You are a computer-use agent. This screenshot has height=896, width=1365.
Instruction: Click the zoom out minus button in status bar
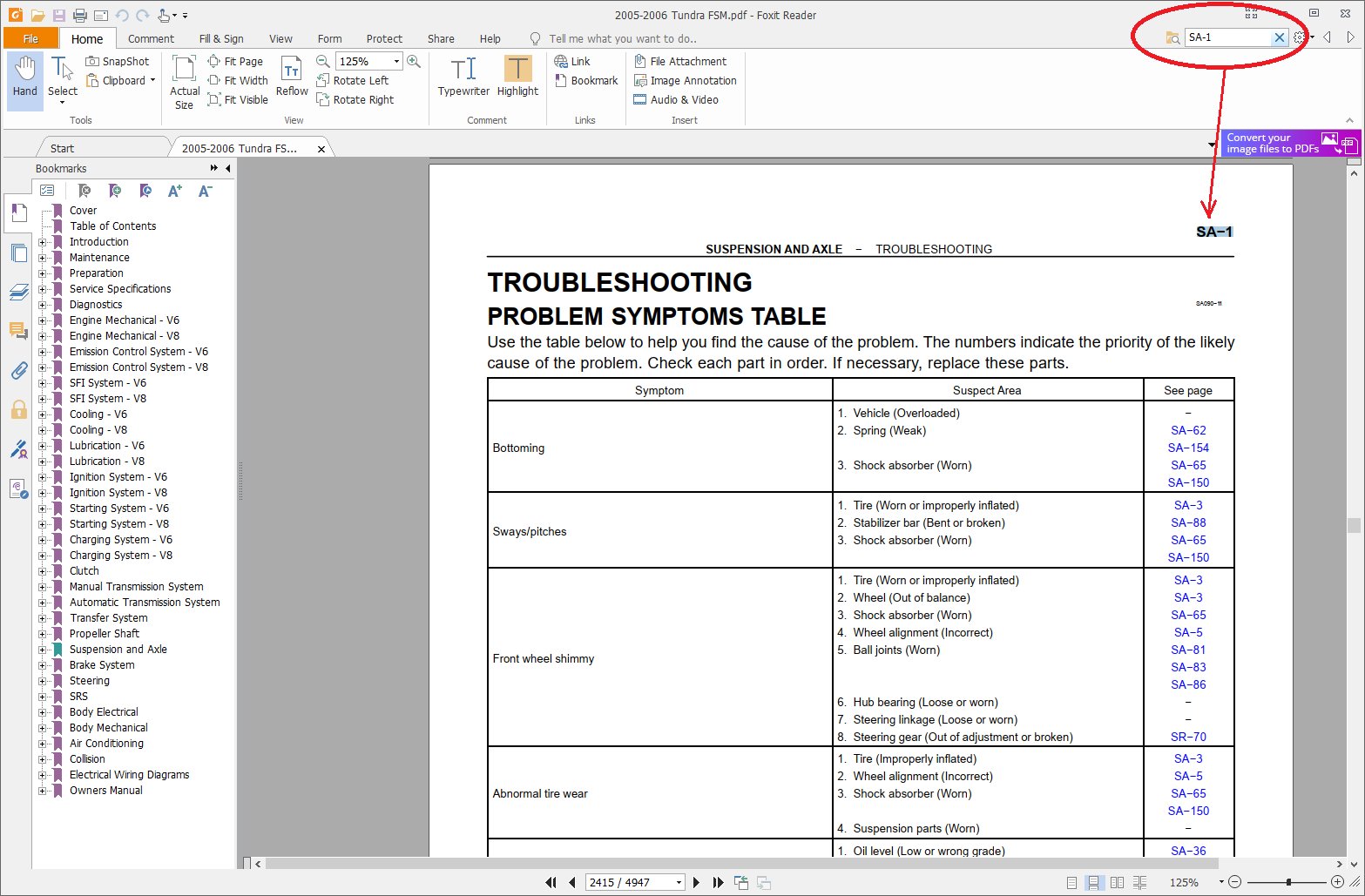pos(1234,882)
